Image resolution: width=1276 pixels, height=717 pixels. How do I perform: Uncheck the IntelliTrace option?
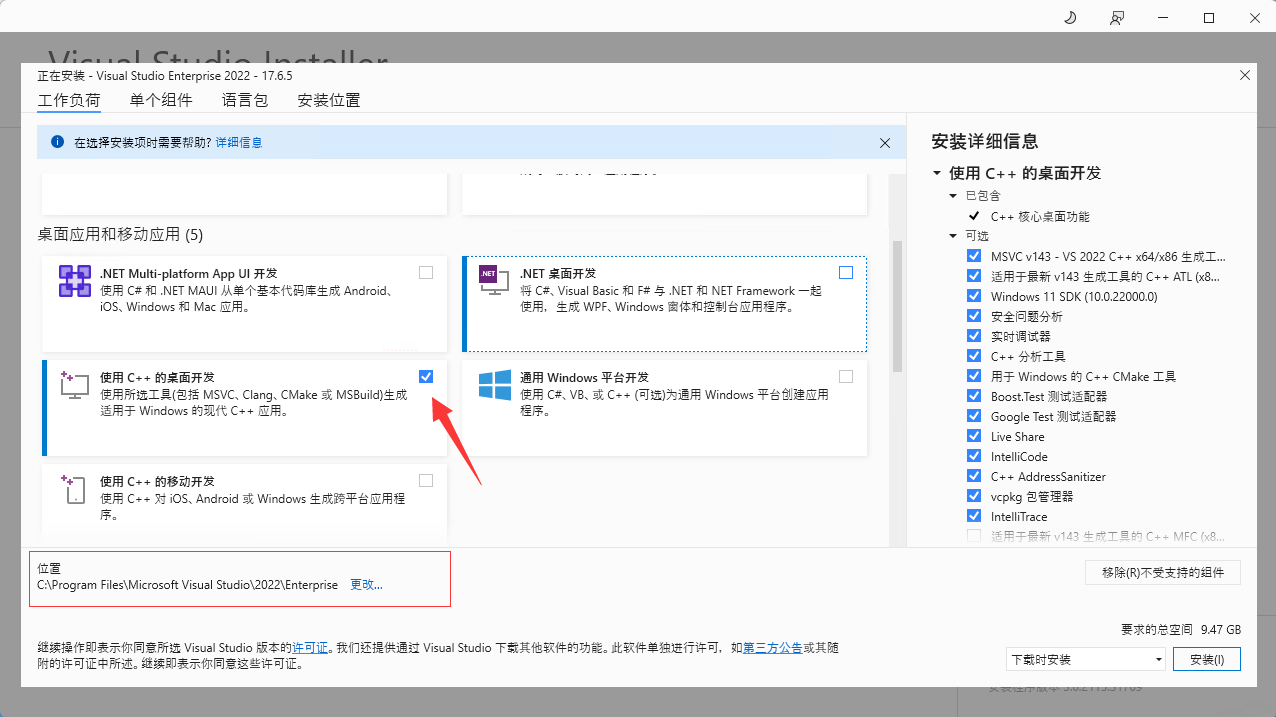(974, 516)
